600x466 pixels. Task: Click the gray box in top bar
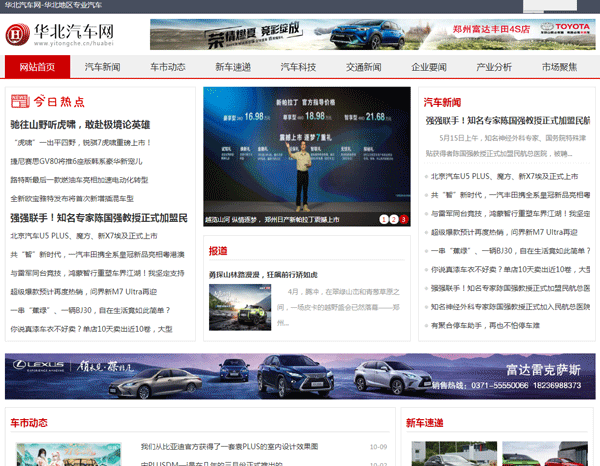click(x=550, y=5)
